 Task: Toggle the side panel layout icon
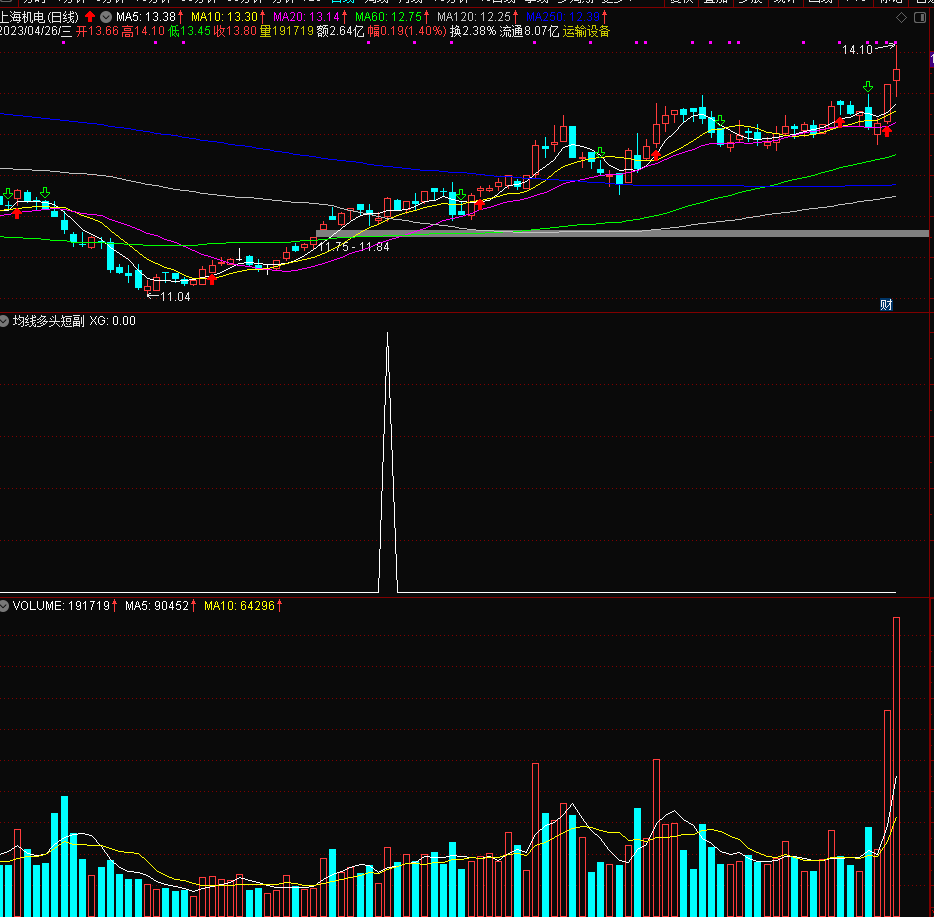(x=920, y=18)
